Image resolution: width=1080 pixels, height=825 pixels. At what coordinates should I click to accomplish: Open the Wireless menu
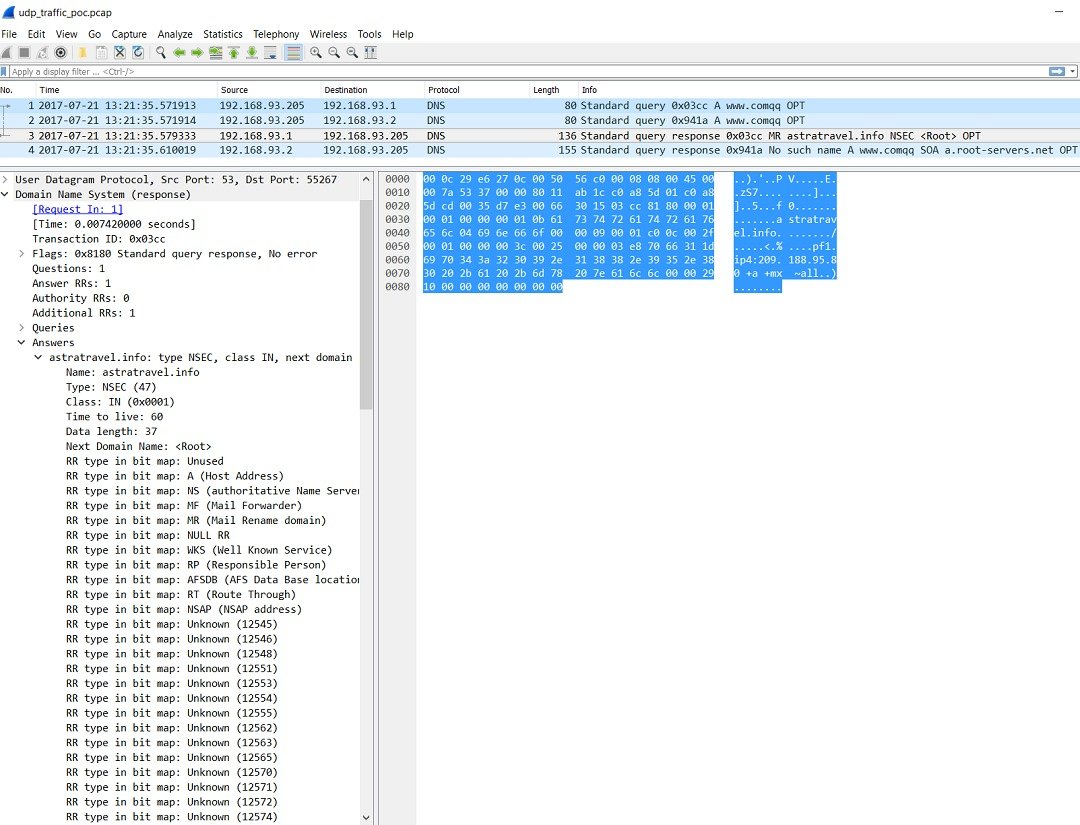[x=328, y=34]
